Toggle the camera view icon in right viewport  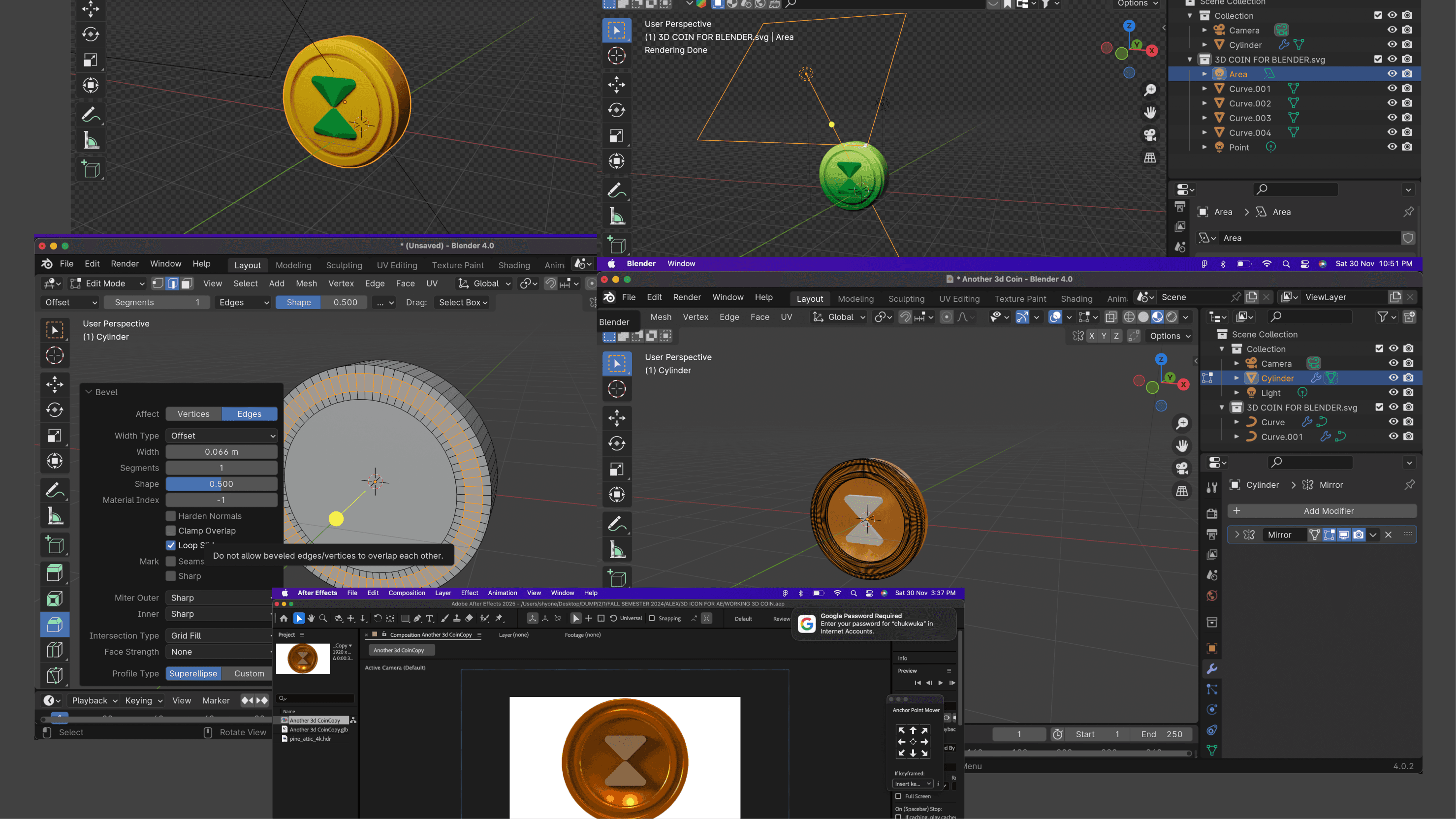1182,468
